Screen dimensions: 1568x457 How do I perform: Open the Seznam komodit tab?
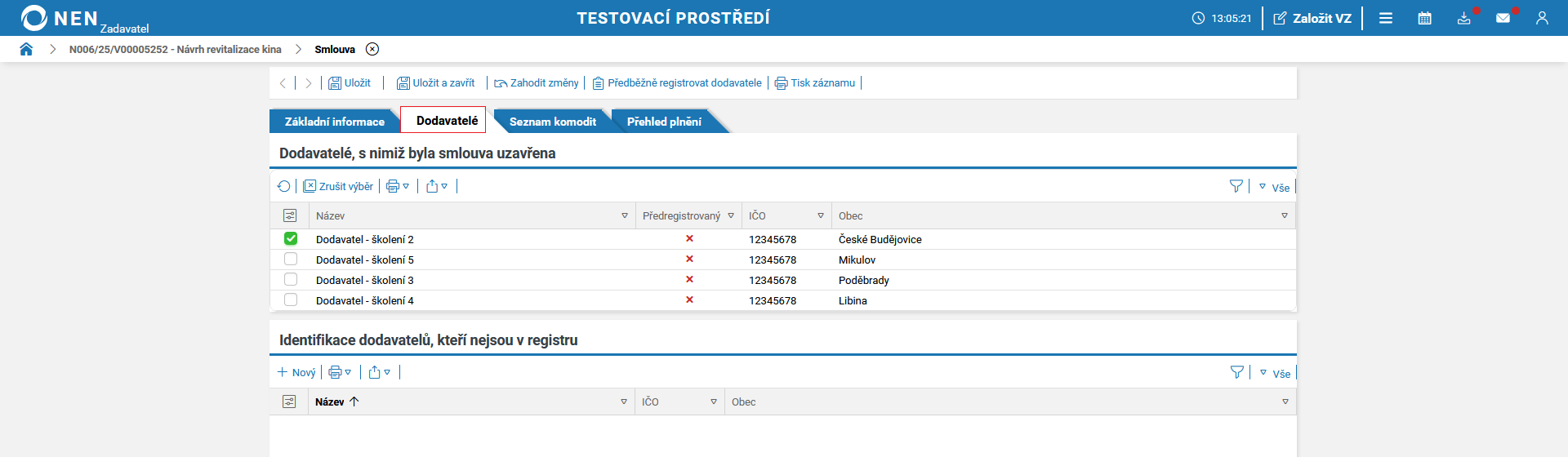coord(552,122)
